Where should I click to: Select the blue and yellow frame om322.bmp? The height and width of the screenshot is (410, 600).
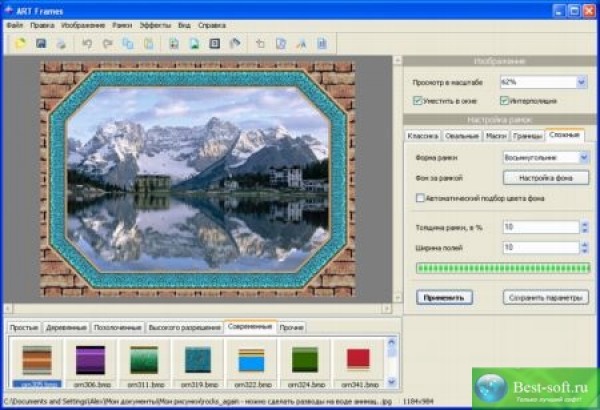point(251,360)
